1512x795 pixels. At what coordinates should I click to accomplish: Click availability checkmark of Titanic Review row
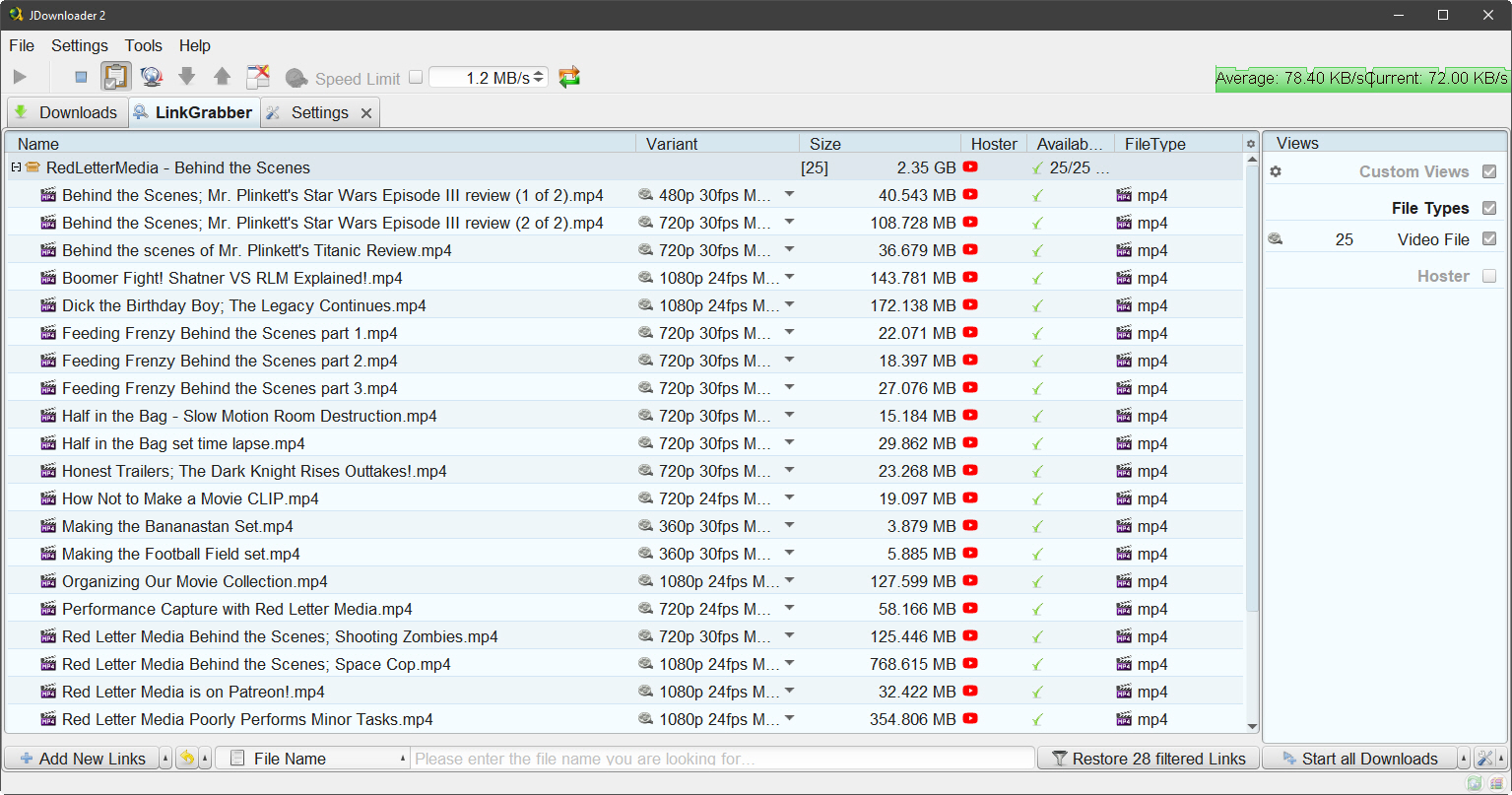click(x=1037, y=250)
